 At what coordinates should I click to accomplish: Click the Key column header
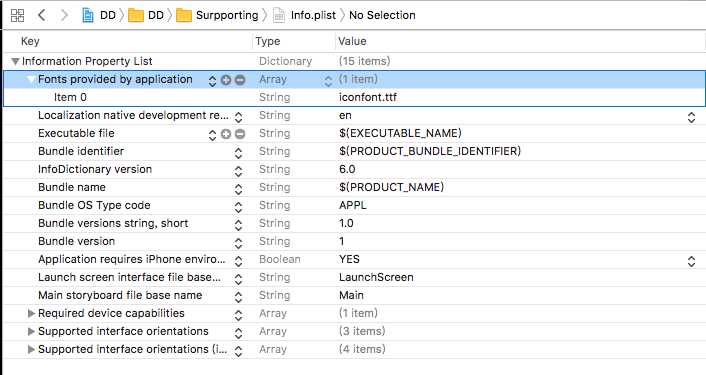tap(30, 41)
